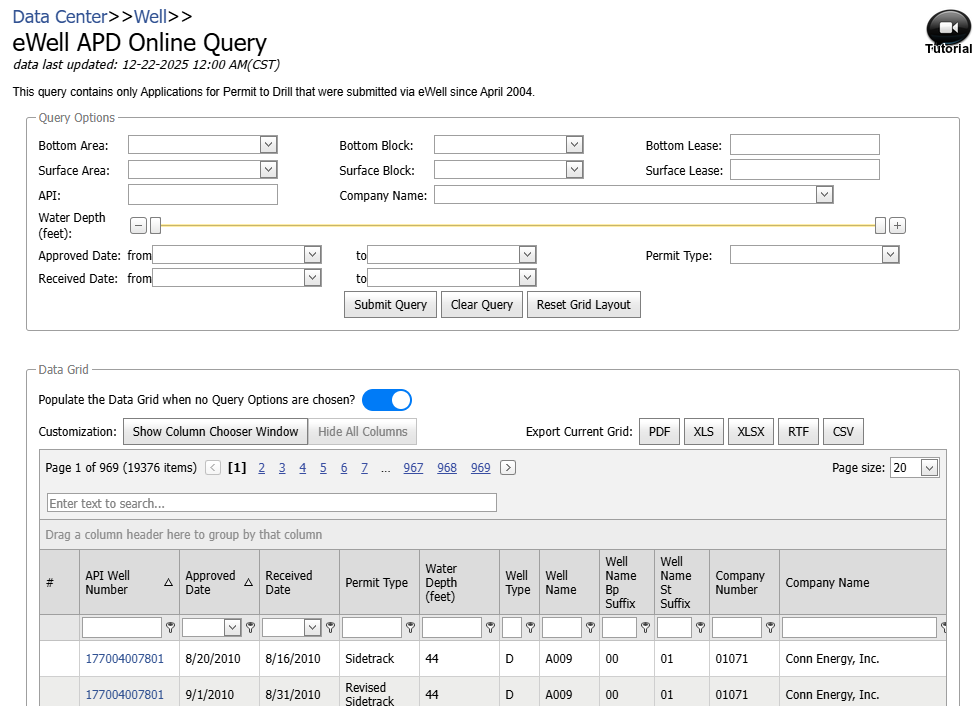This screenshot has height=706, width=979.
Task: Open API 177004007801 approved 8/20/2010
Action: point(124,659)
